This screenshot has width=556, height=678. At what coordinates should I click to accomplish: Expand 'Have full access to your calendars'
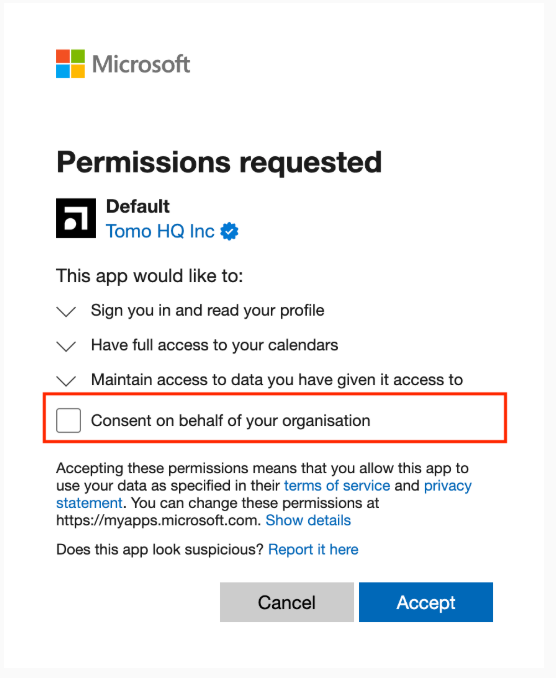pyautogui.click(x=66, y=346)
